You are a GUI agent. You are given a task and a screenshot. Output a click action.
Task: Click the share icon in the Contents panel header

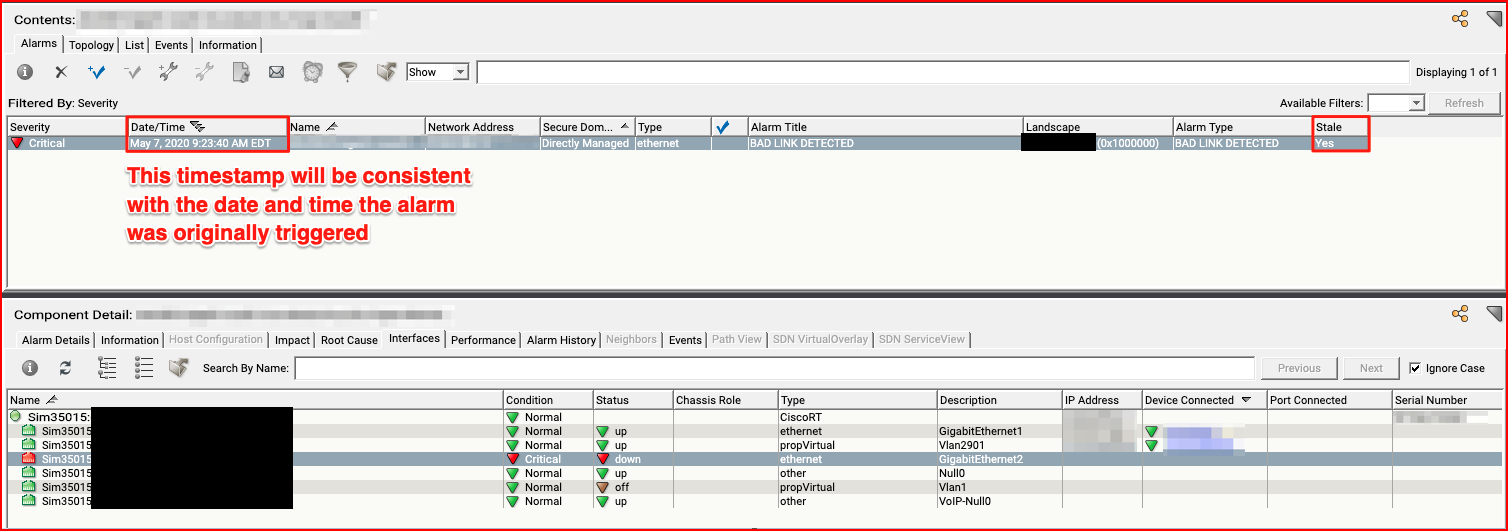1460,18
